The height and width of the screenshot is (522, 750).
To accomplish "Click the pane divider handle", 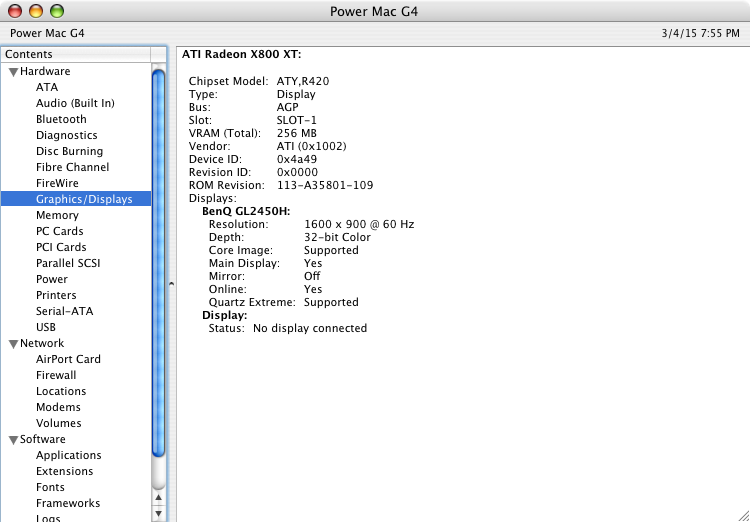I will pos(171,284).
